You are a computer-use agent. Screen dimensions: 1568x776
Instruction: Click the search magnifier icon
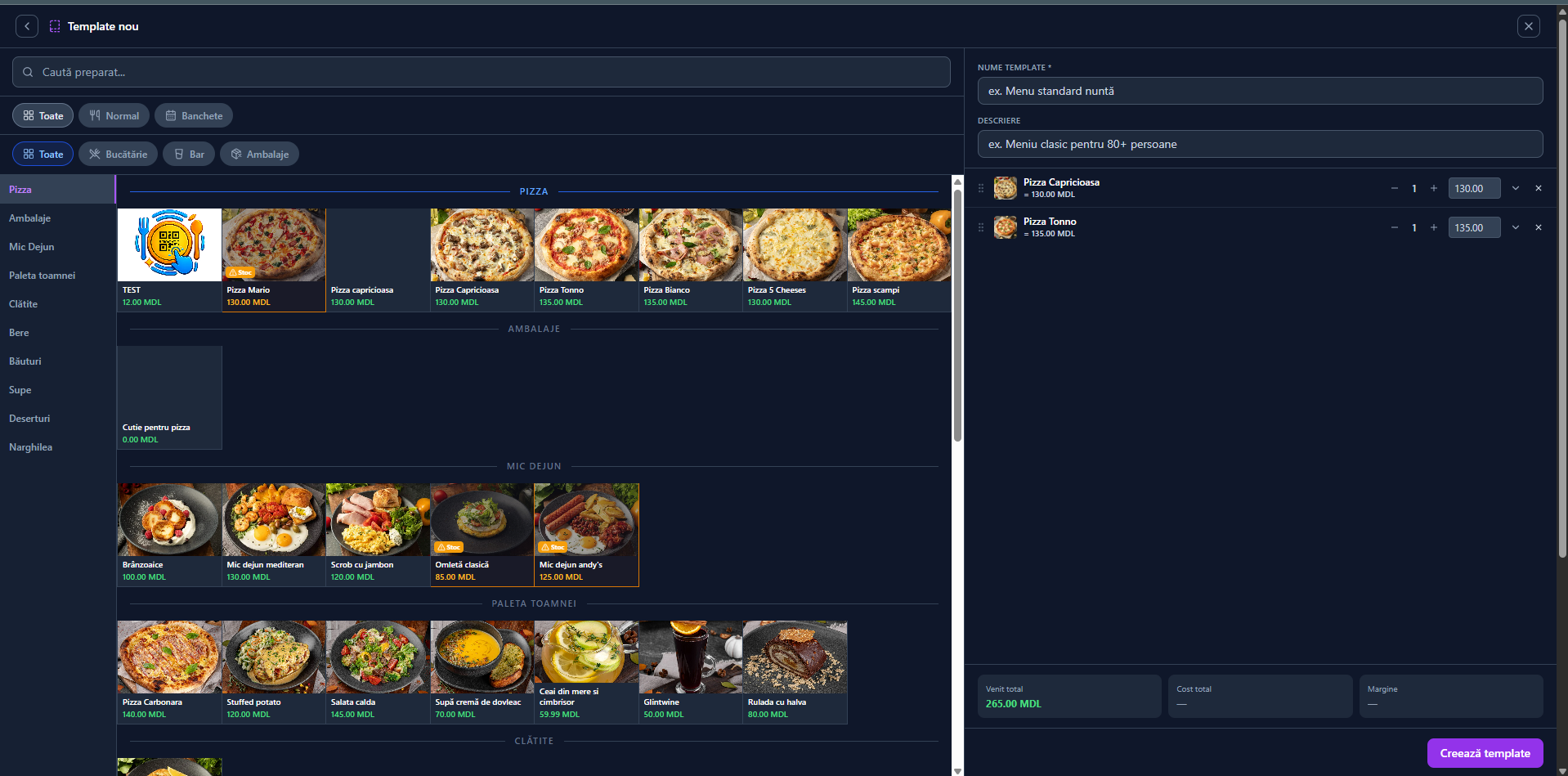pyautogui.click(x=28, y=72)
